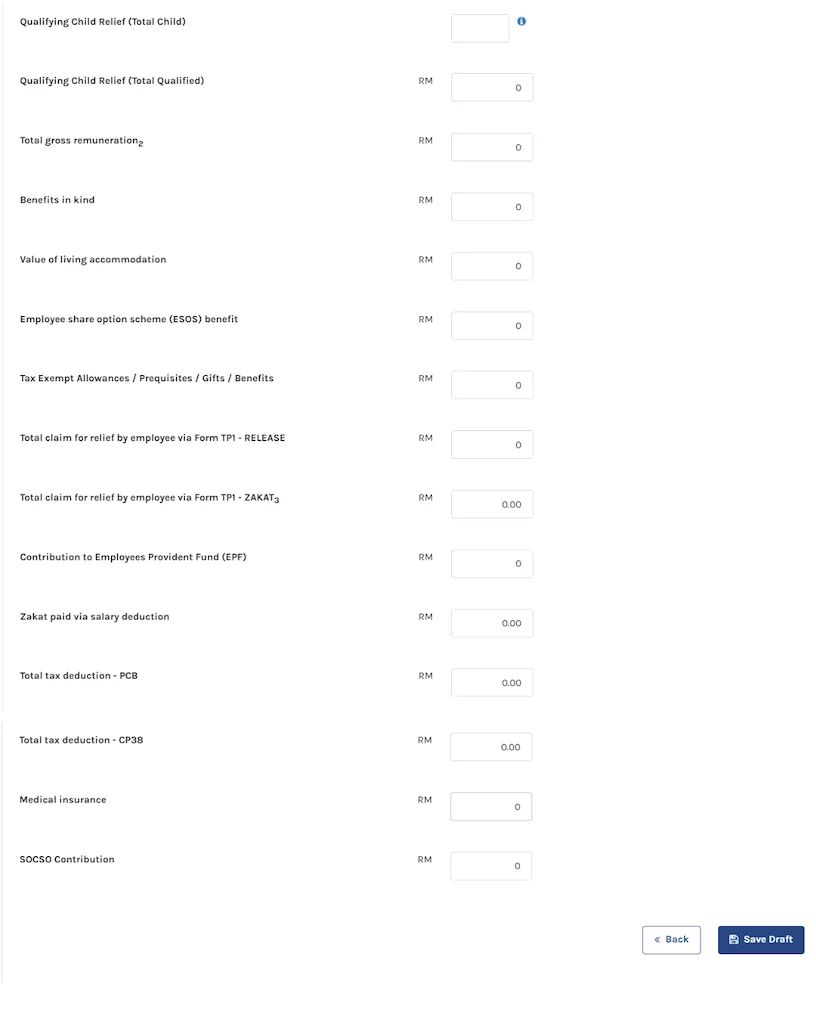Viewport: 816px width, 1014px height.
Task: Click the double-chevron icon on Back button
Action: [x=657, y=940]
